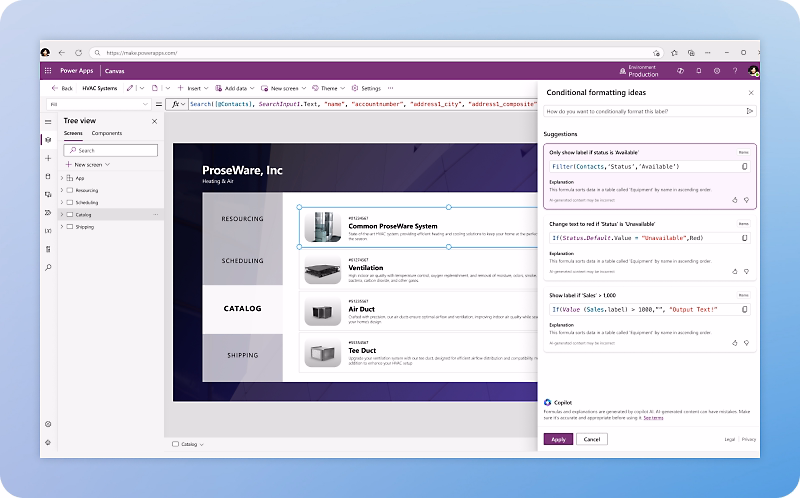Viewport: 800px width, 498px height.
Task: Click the Copilot icon in purple header
Action: point(680,71)
